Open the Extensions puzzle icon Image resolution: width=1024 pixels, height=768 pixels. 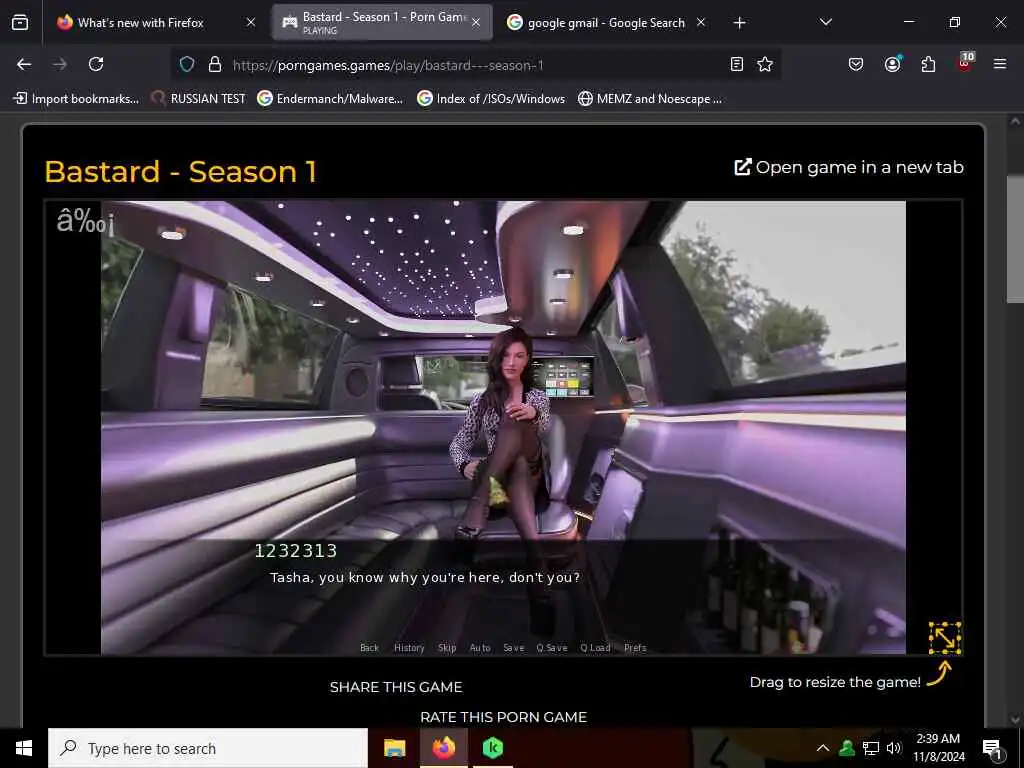[x=928, y=64]
